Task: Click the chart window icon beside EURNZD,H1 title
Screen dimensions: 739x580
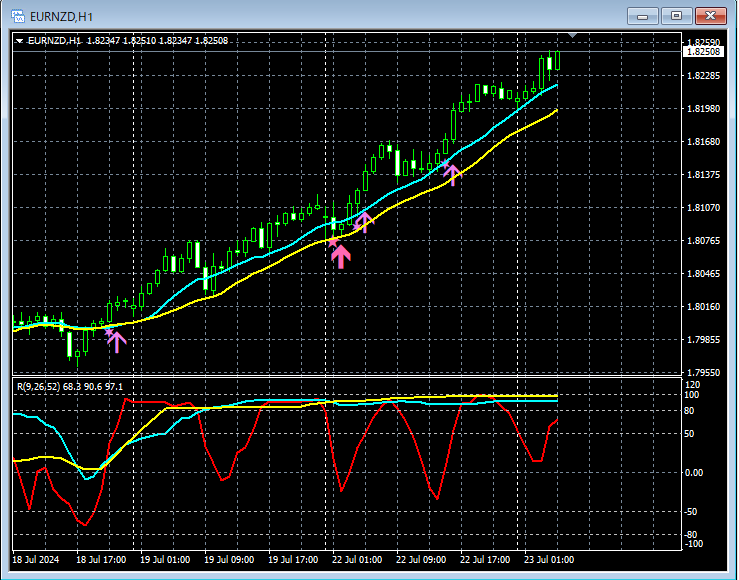Action: pyautogui.click(x=18, y=16)
